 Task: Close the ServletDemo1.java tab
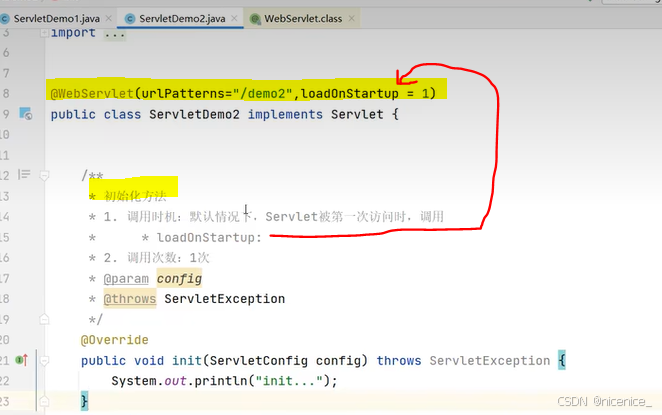click(x=109, y=18)
